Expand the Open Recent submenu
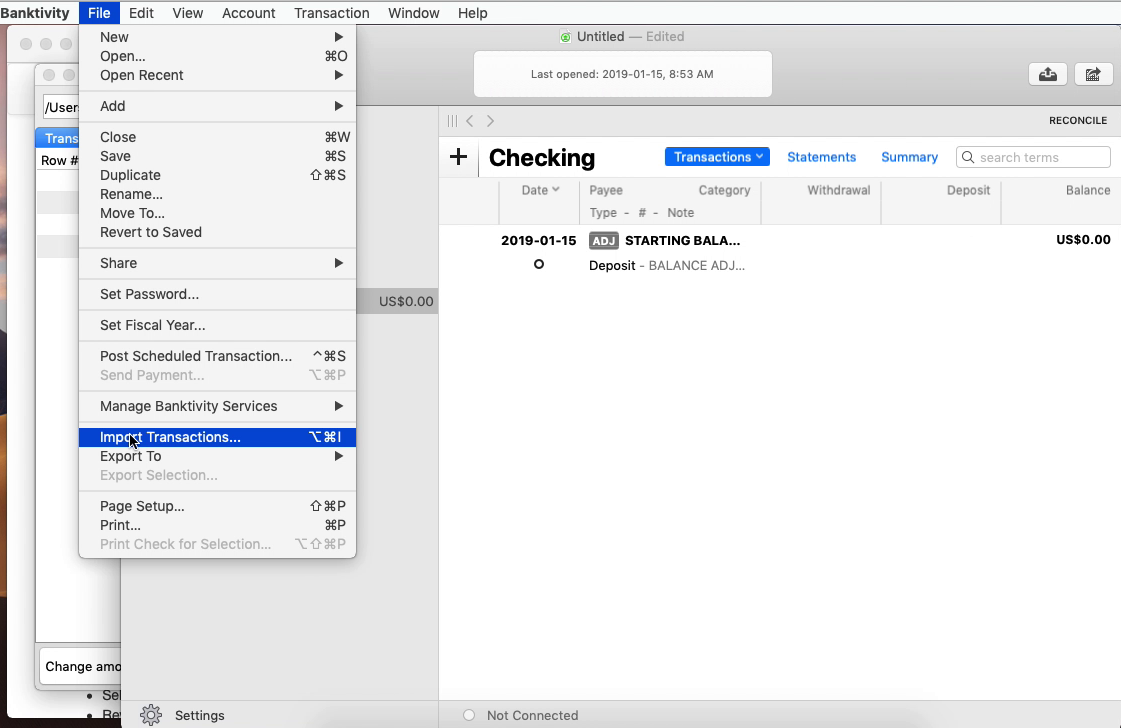The height and width of the screenshot is (728, 1121). (x=217, y=75)
